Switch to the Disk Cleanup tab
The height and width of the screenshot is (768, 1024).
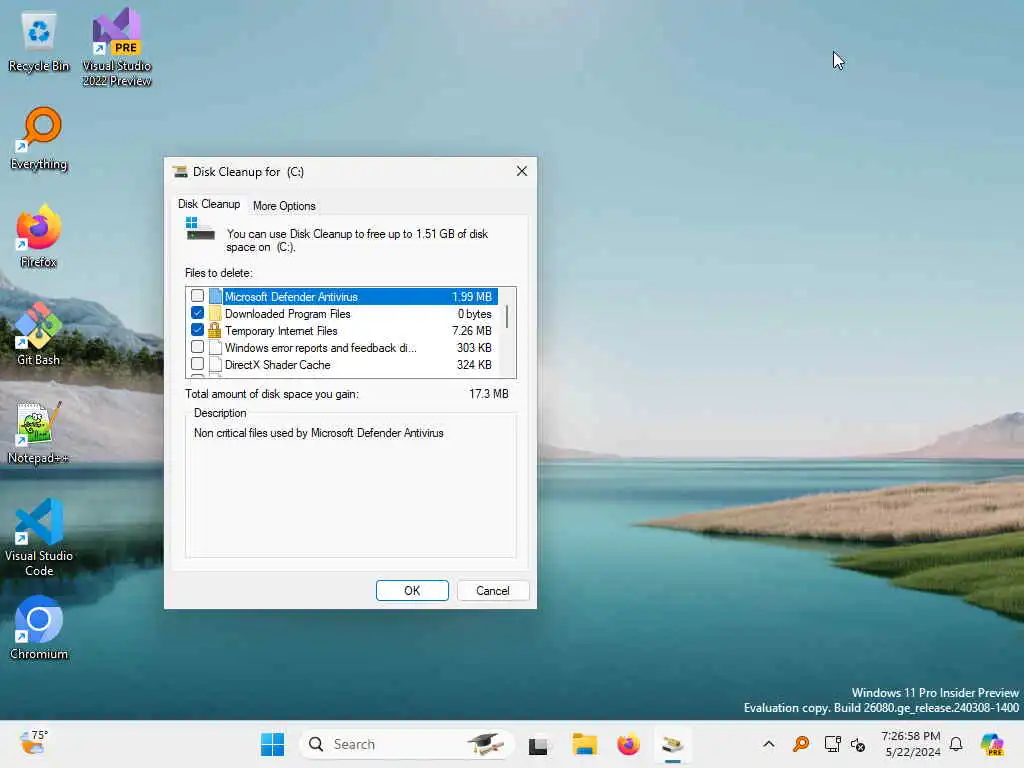point(209,204)
